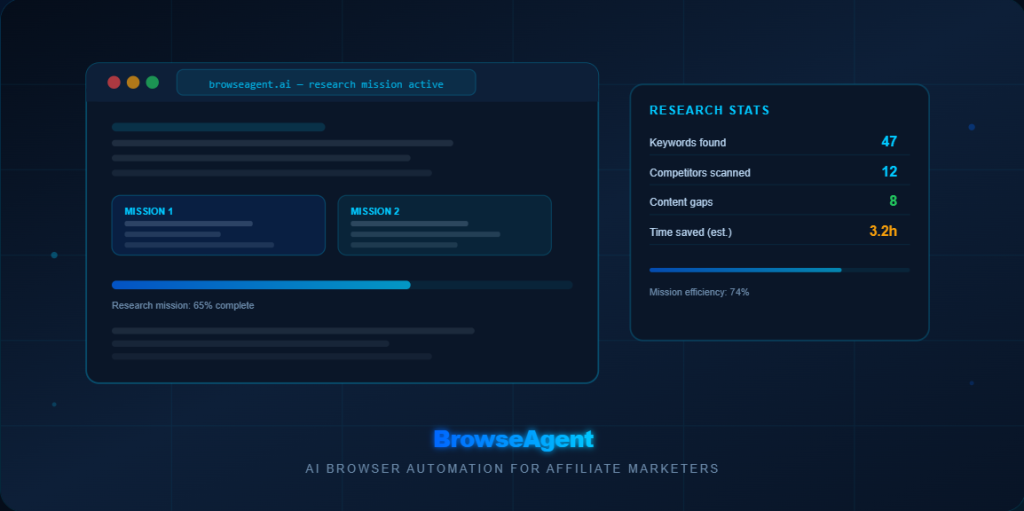Click the keywords value 47
Viewport: 1024px width, 511px height.
(x=889, y=142)
